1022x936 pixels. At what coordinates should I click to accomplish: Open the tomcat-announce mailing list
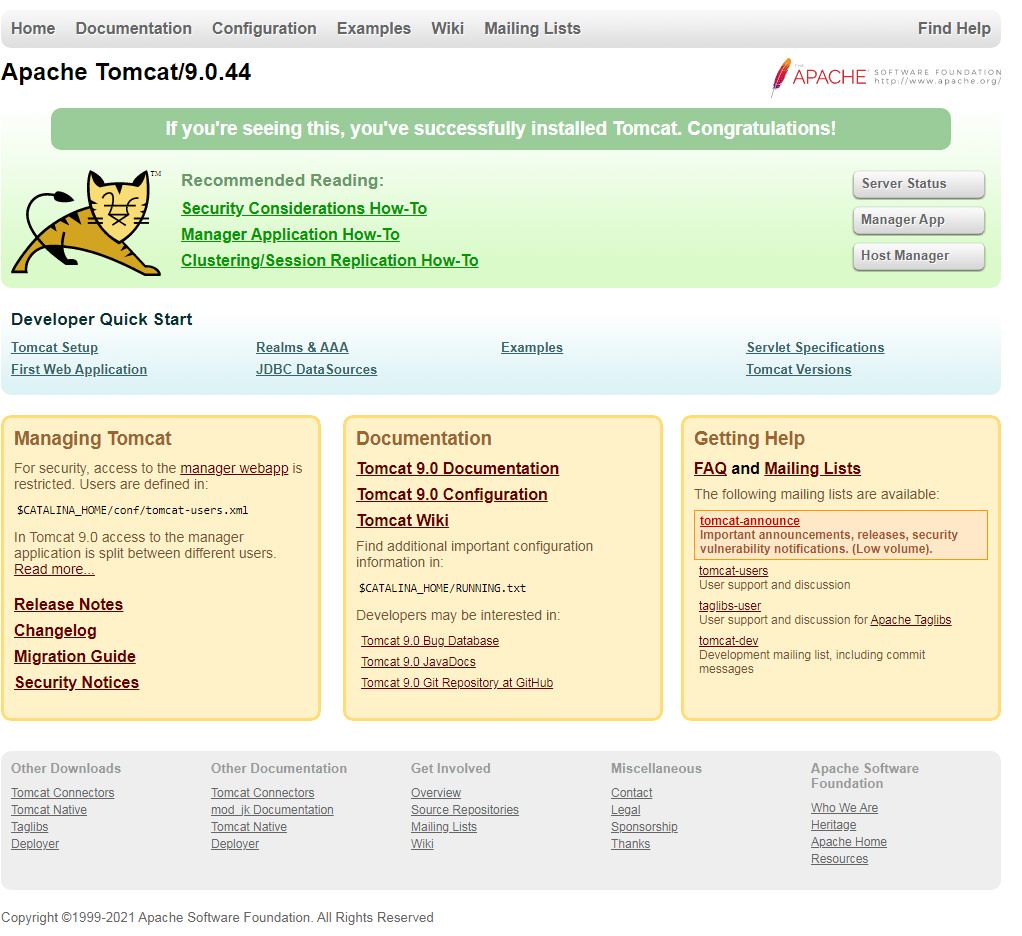750,521
